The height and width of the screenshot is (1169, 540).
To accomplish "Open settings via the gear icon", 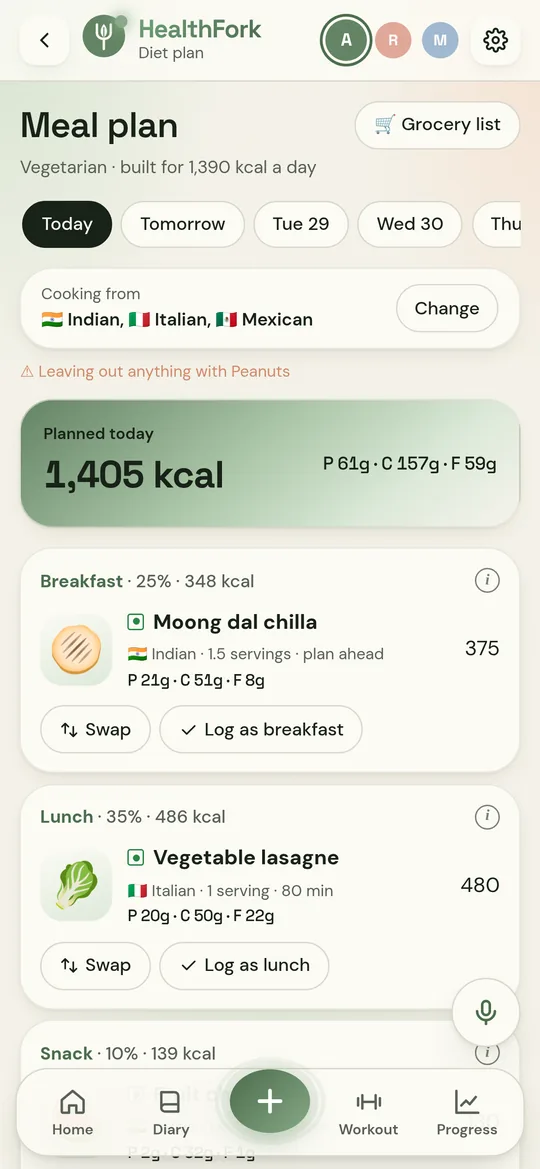I will [x=495, y=40].
